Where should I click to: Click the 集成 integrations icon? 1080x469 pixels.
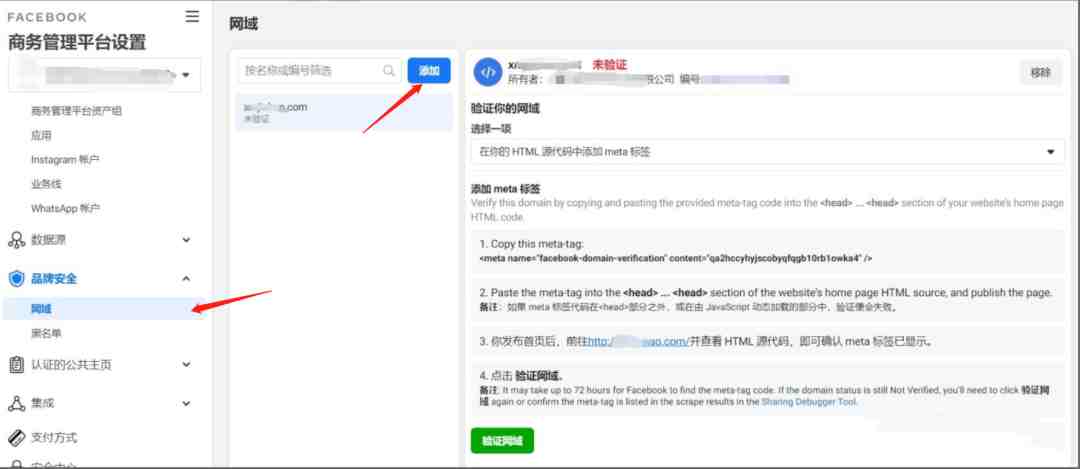point(17,403)
